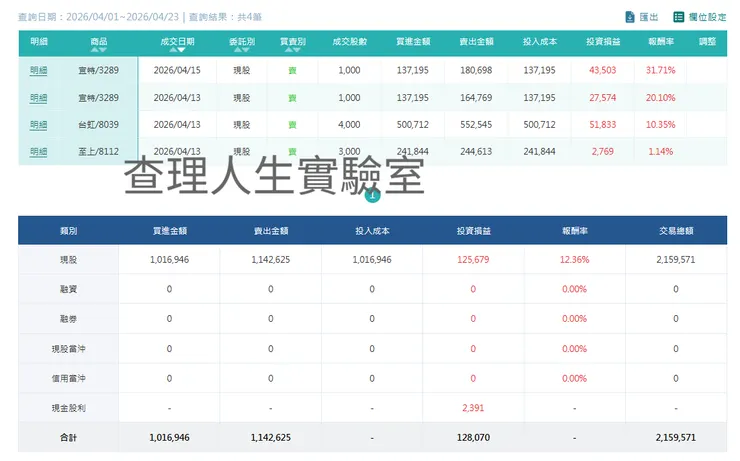740x461 pixels.
Task: Open 明細 link for 台虹/8039
Action: click(x=38, y=125)
